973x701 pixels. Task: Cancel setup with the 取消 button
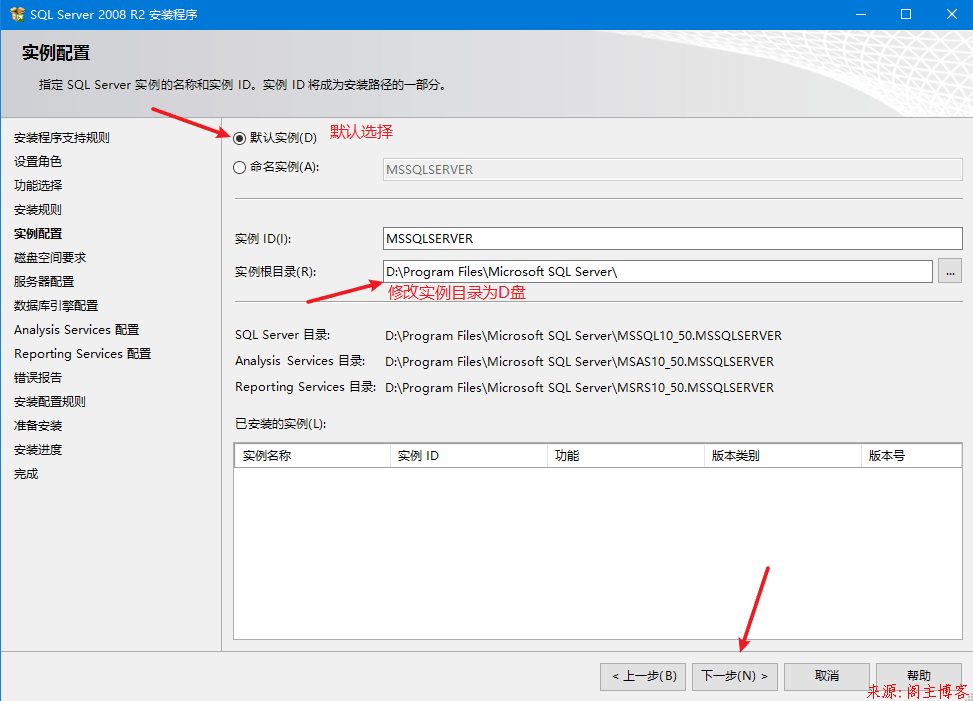[827, 676]
